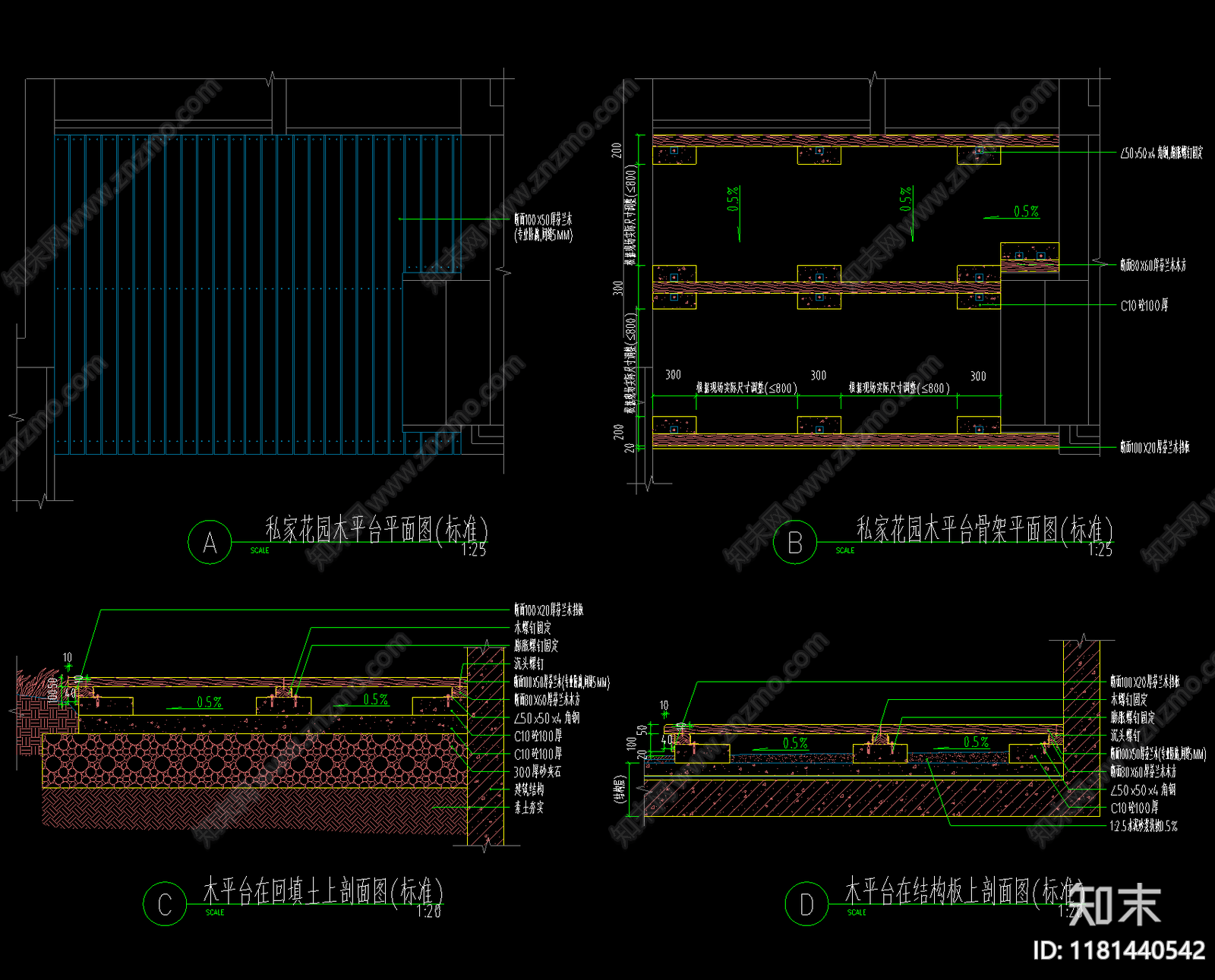Click the horizontal 0.5% slope label in plan B
Screen dimensions: 1215x980
pos(1026,211)
